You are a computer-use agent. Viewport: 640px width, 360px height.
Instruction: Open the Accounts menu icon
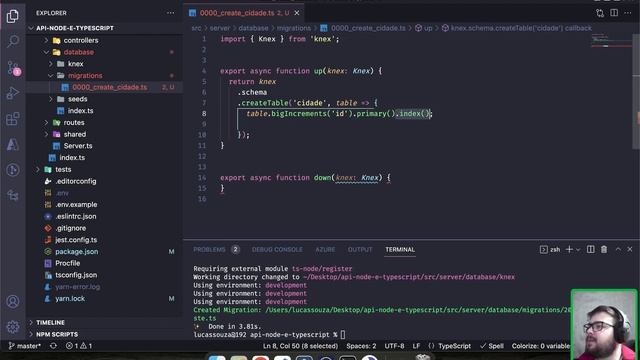pyautogui.click(x=13, y=301)
